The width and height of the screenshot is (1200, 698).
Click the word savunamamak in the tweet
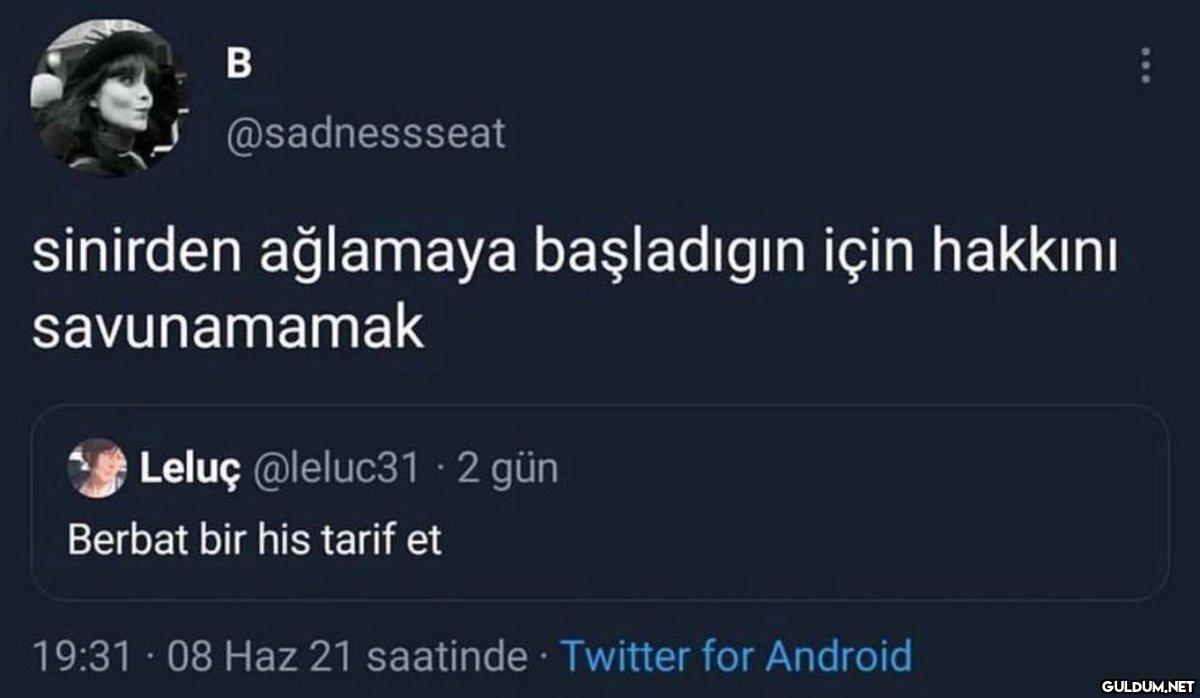[229, 330]
